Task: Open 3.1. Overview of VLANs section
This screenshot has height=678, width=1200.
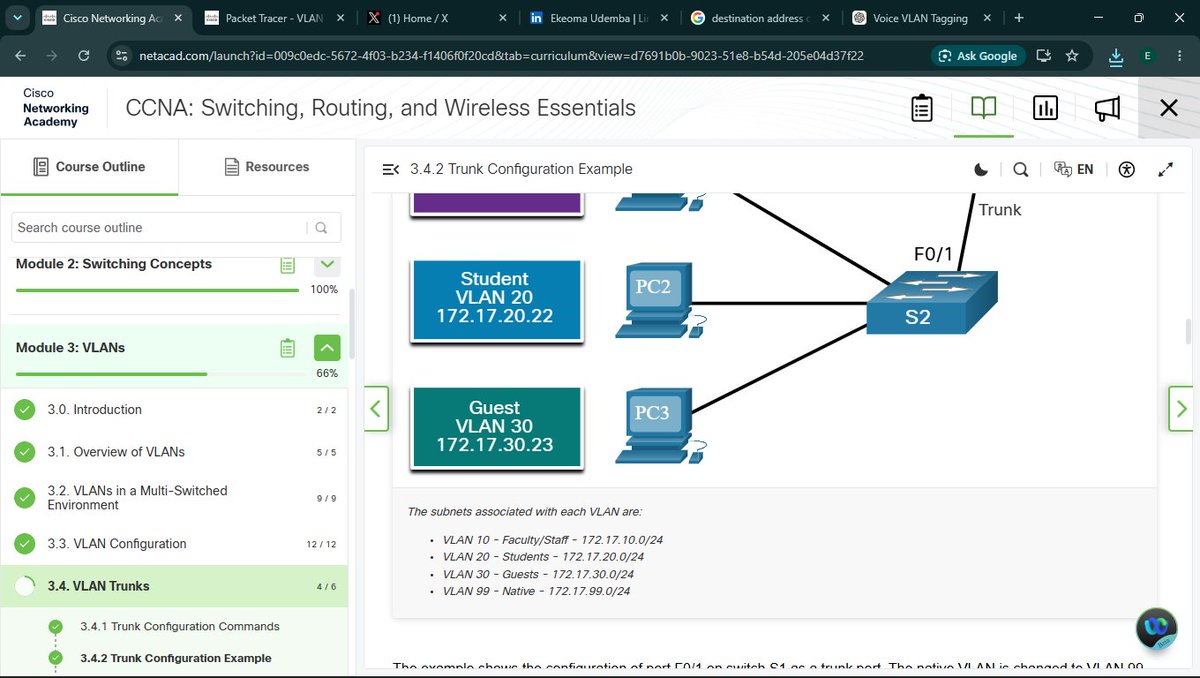Action: point(174,452)
